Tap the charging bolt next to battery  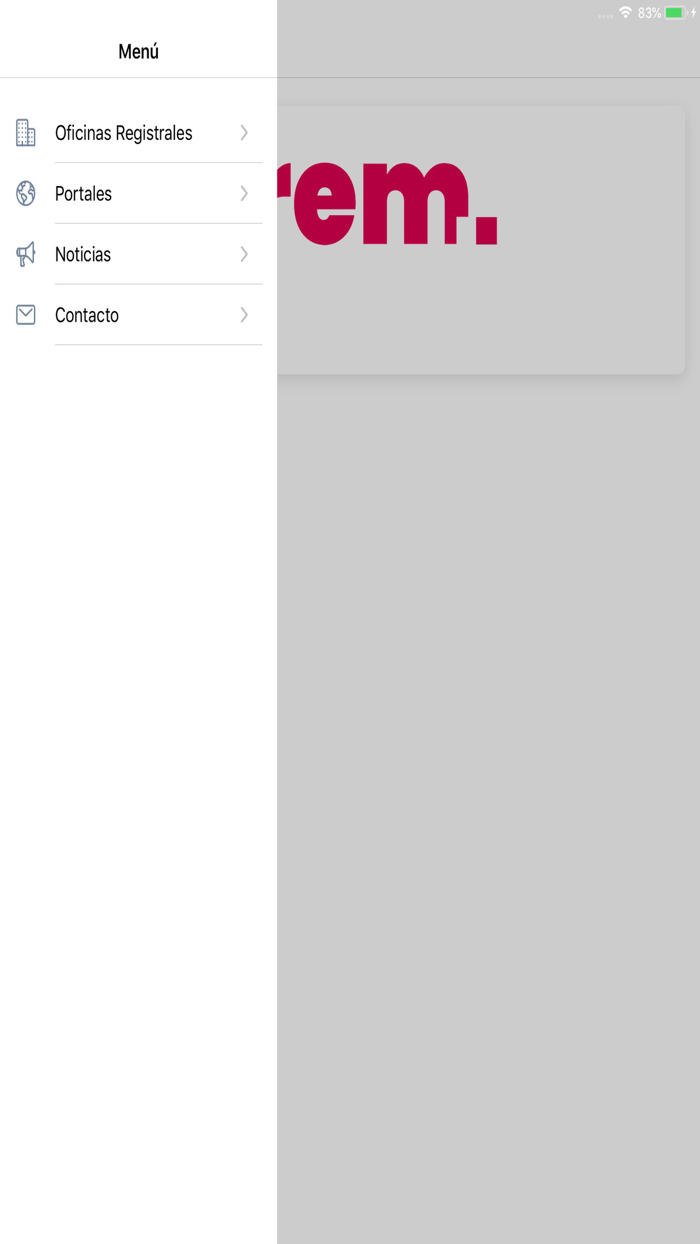pos(693,13)
